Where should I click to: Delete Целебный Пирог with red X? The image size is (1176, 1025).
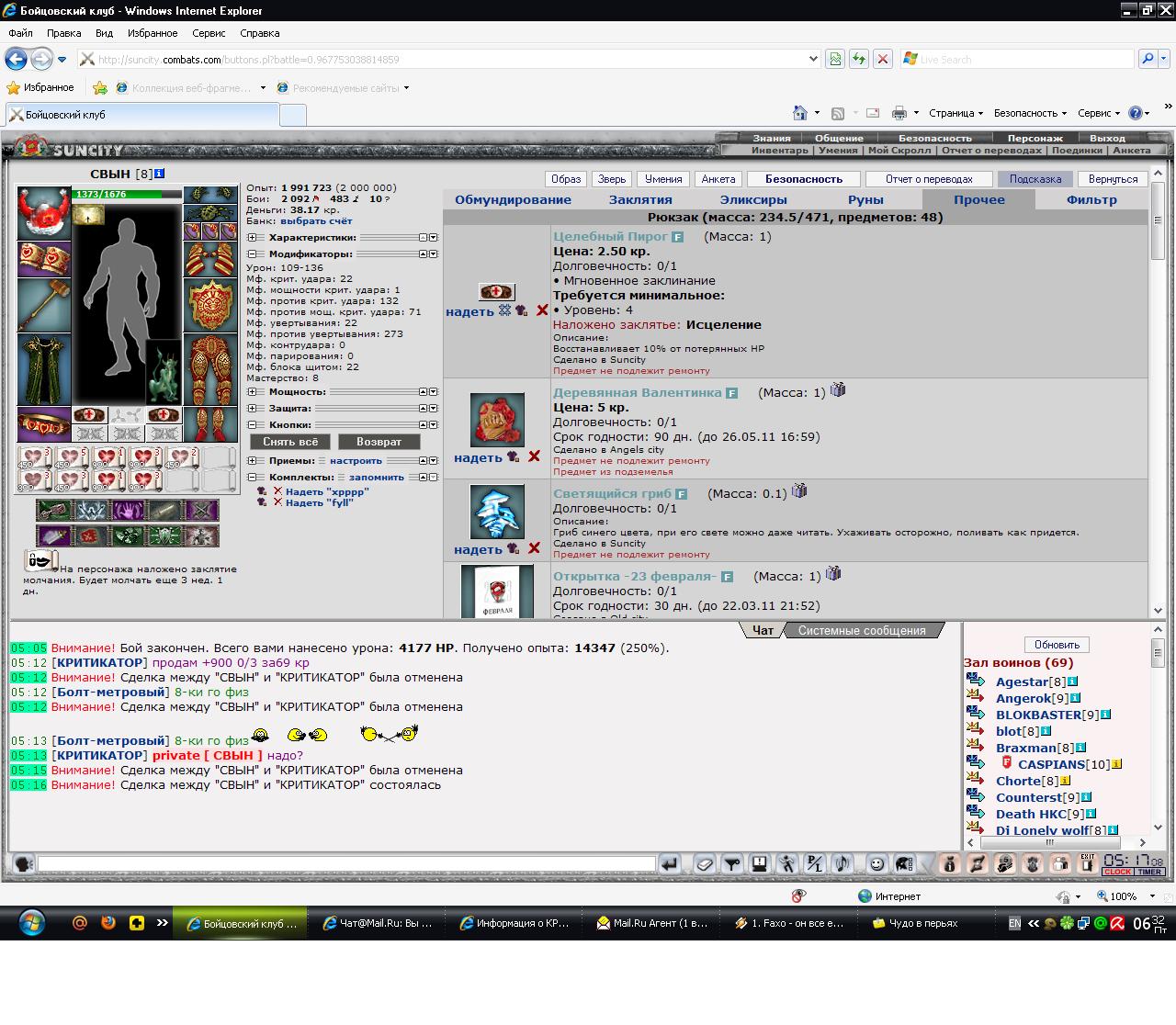pos(542,310)
